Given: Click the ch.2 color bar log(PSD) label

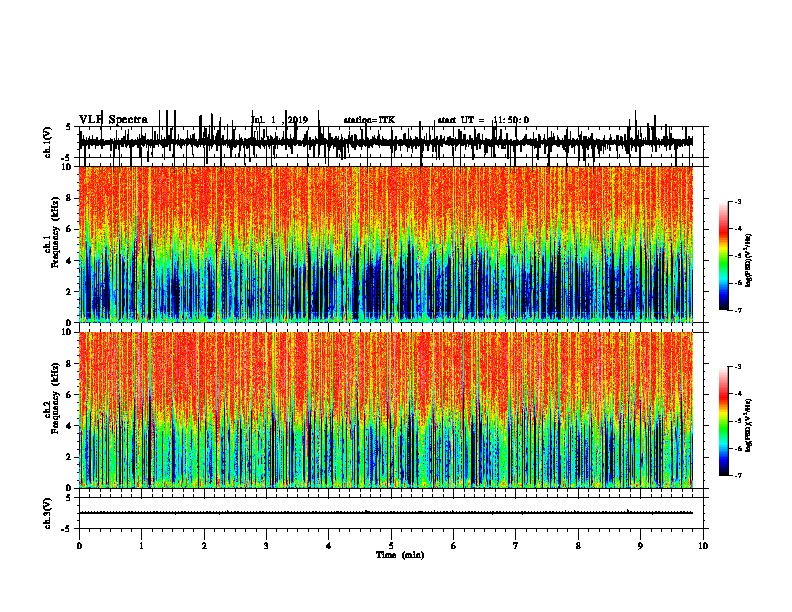Looking at the screenshot, I should (x=748, y=425).
